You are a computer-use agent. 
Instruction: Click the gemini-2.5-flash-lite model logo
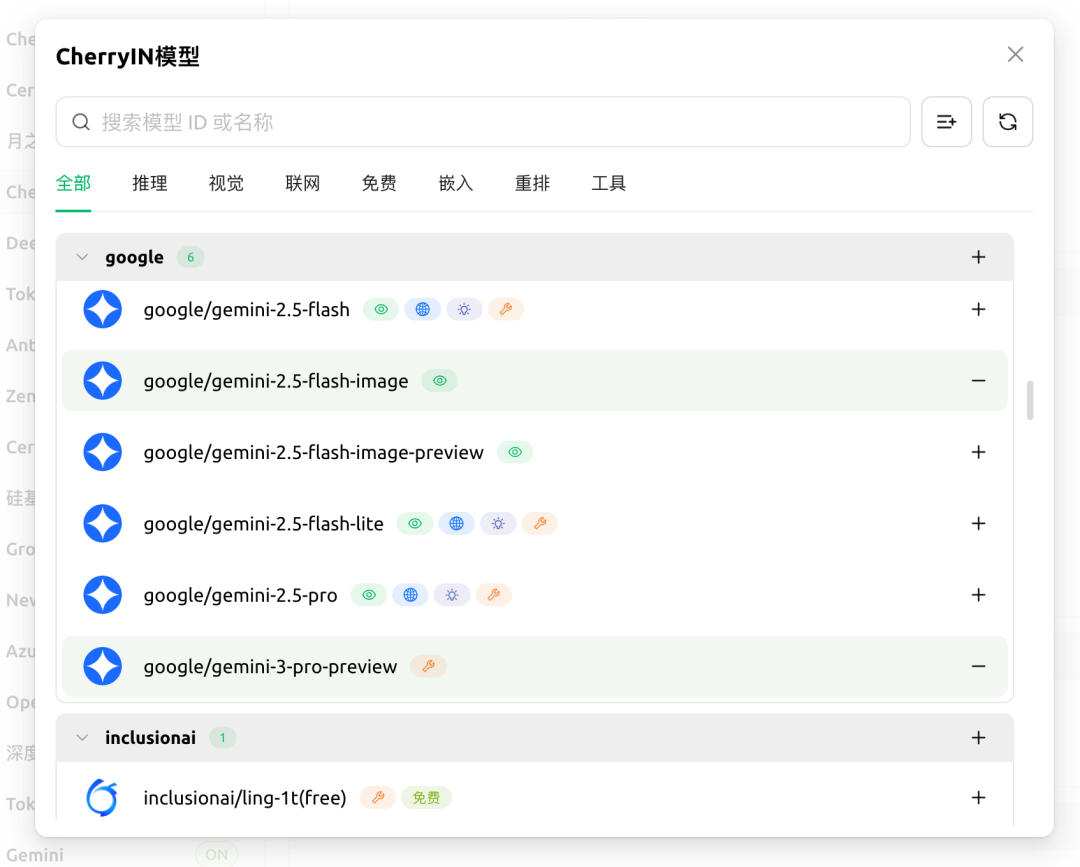[103, 523]
